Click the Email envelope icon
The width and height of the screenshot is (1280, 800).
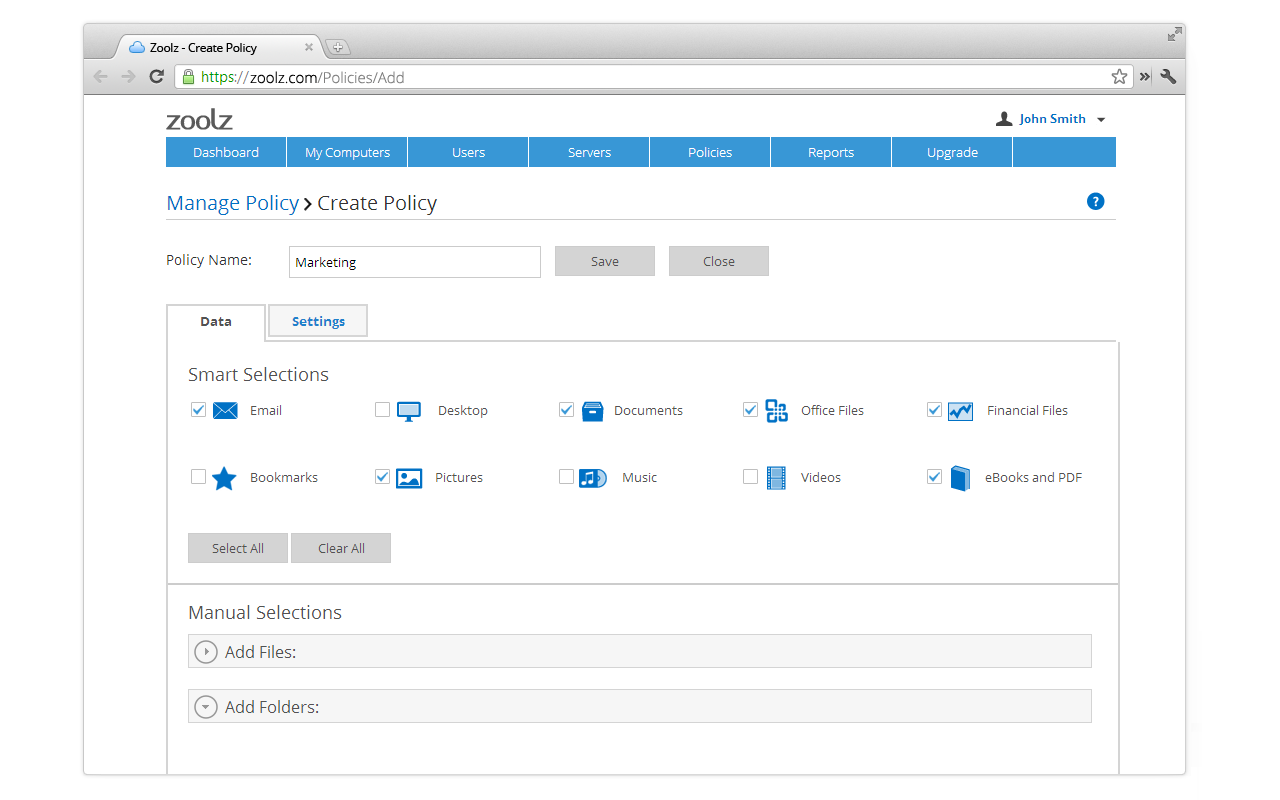225,410
